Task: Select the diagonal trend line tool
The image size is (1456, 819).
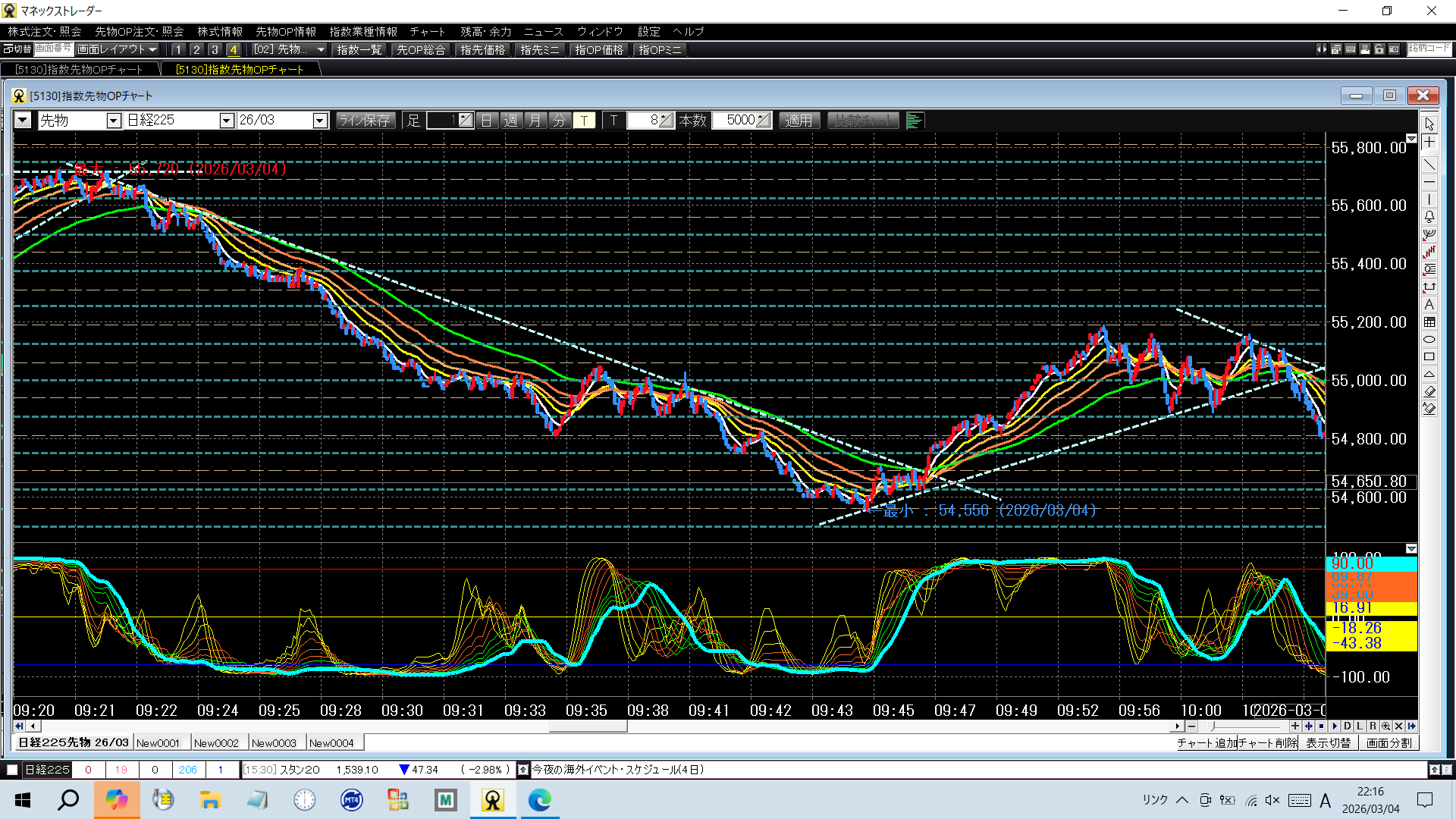Action: 1429,165
